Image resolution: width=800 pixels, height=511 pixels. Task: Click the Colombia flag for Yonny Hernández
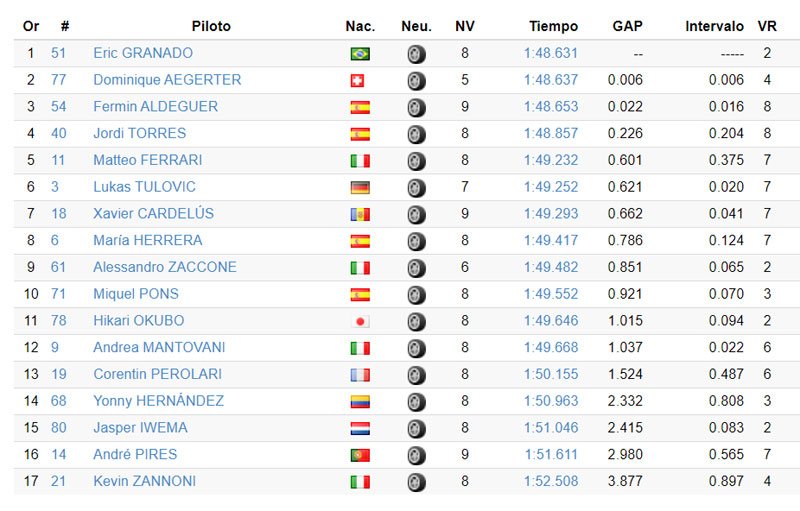coord(359,402)
